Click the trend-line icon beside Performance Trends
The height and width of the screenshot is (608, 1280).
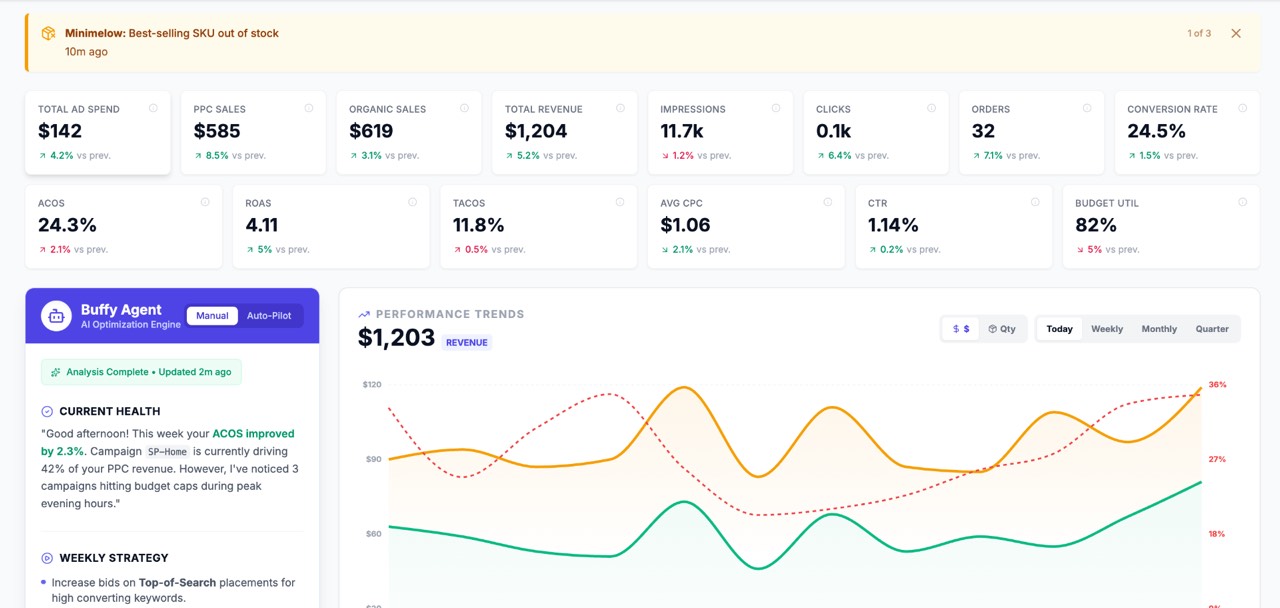click(363, 313)
